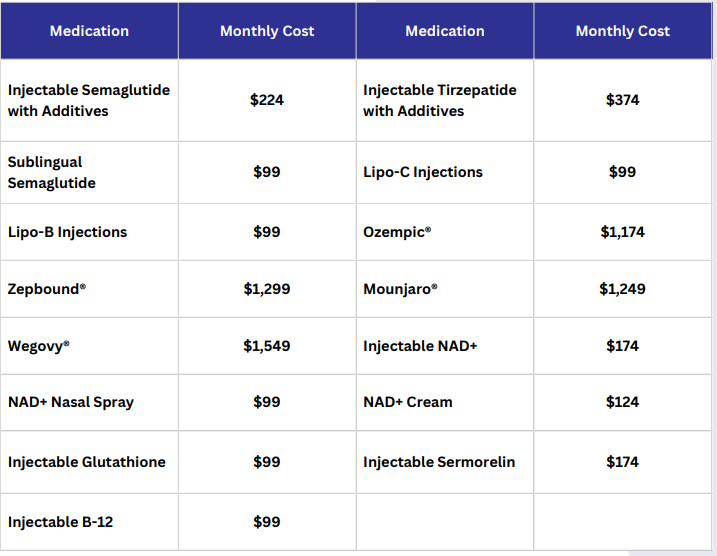Click the $1,174 price for Ozempic
The width and height of the screenshot is (717, 556).
[622, 232]
